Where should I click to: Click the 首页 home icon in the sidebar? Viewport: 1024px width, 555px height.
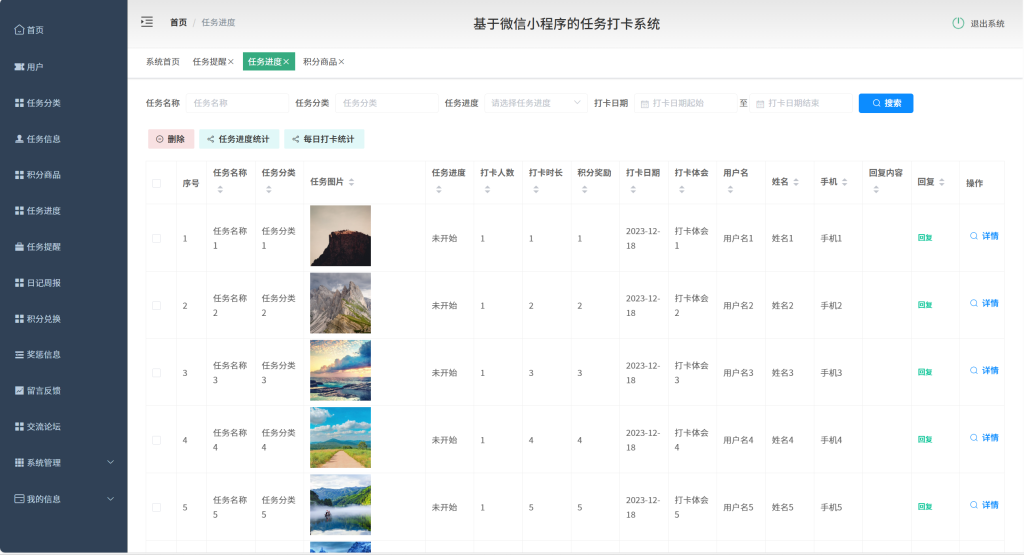point(20,30)
